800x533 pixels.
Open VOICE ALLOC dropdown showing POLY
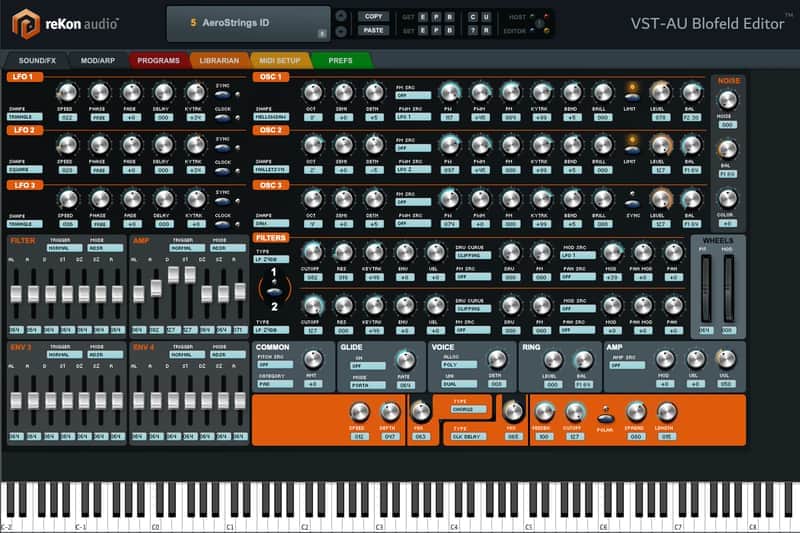tap(459, 365)
